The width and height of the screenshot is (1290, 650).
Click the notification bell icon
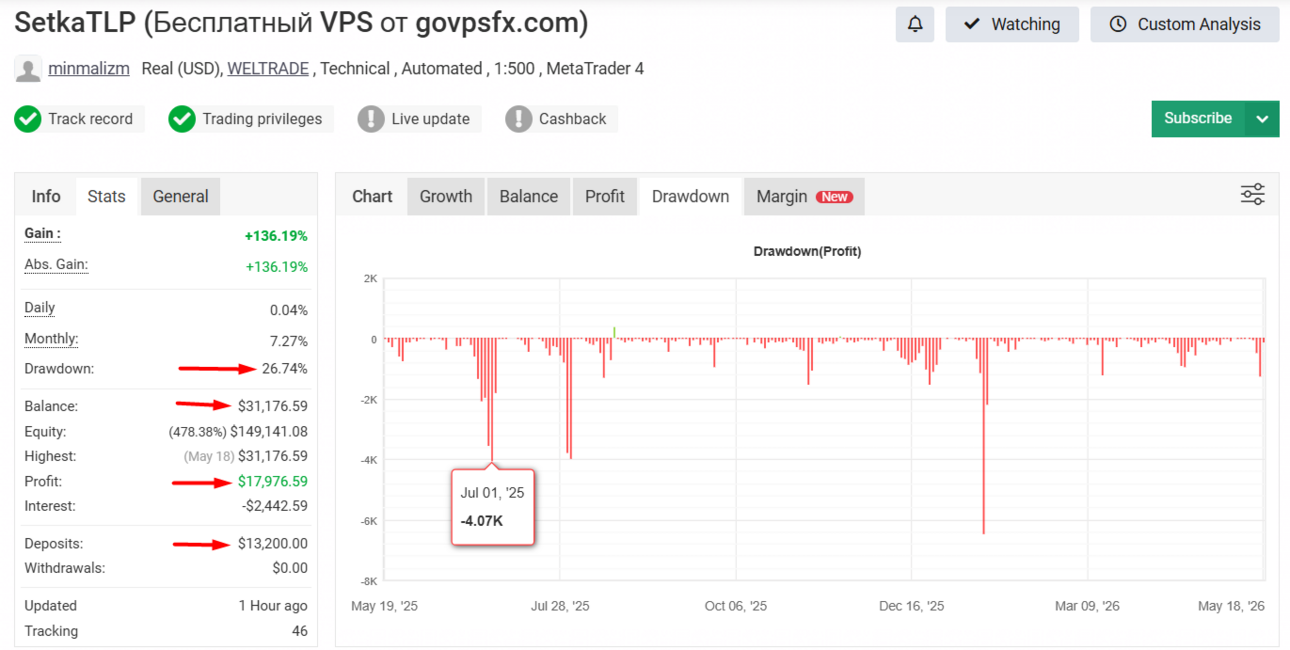tap(915, 25)
